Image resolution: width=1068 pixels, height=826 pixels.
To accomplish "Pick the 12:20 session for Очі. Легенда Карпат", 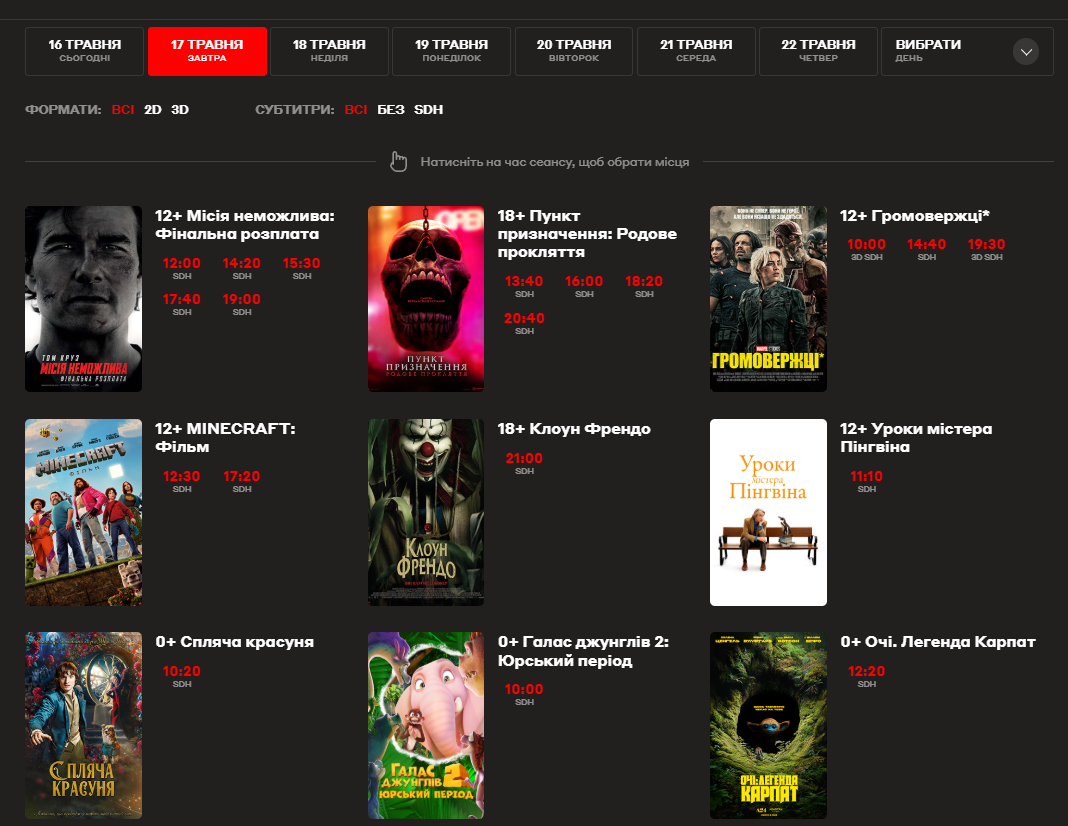I will click(x=866, y=676).
